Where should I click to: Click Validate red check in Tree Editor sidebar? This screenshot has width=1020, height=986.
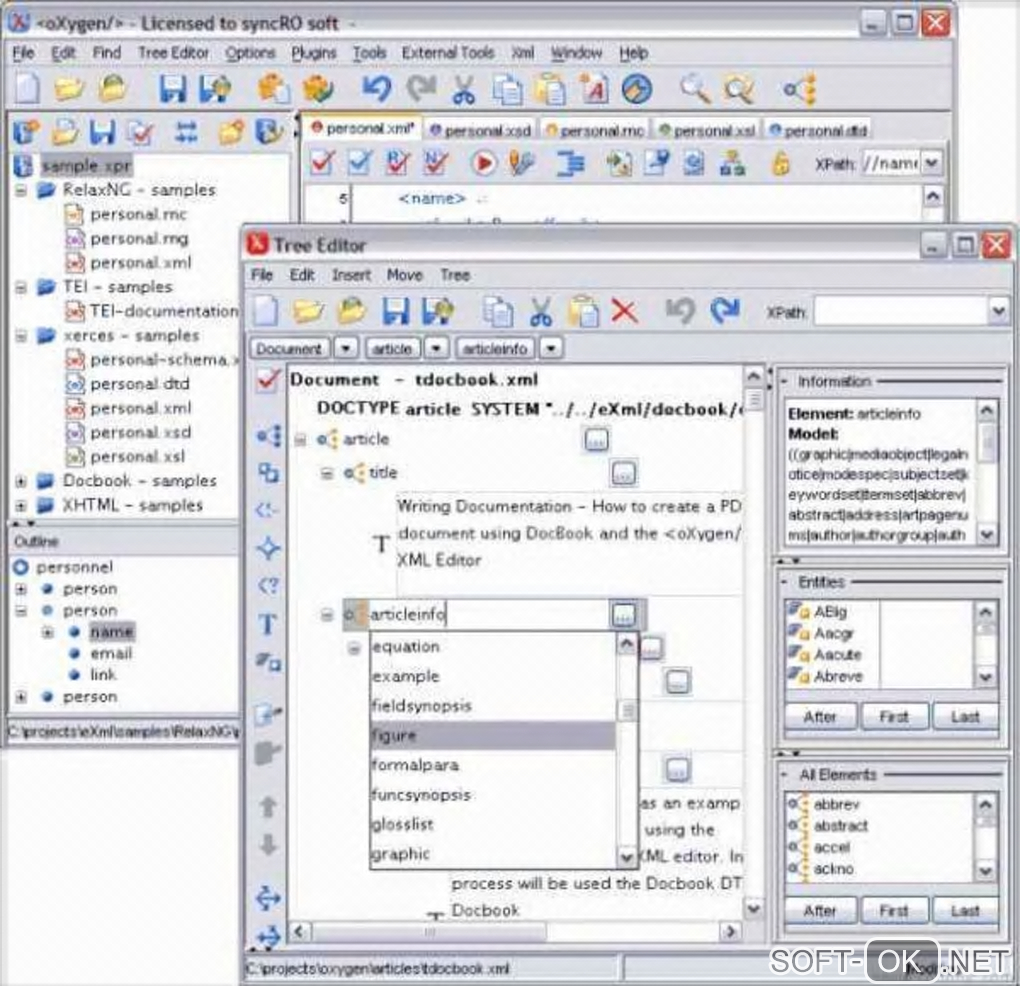click(x=267, y=379)
